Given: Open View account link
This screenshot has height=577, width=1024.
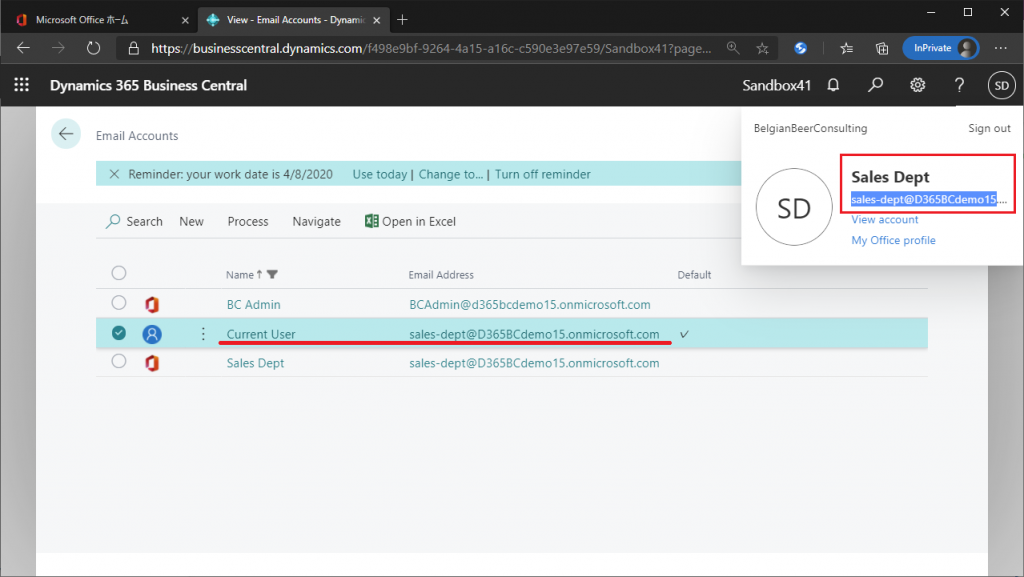Looking at the screenshot, I should pos(884,219).
